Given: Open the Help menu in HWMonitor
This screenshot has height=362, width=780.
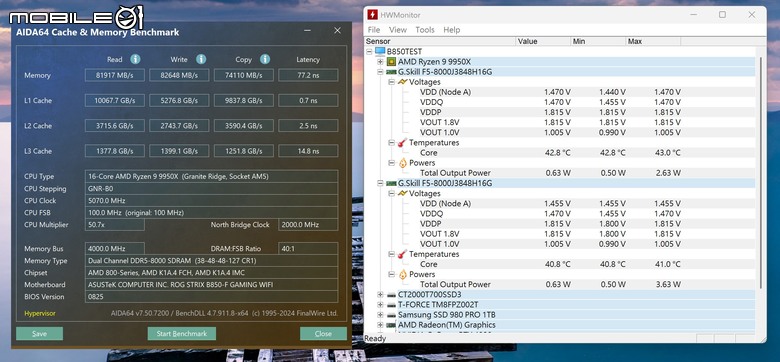Looking at the screenshot, I should click(452, 30).
